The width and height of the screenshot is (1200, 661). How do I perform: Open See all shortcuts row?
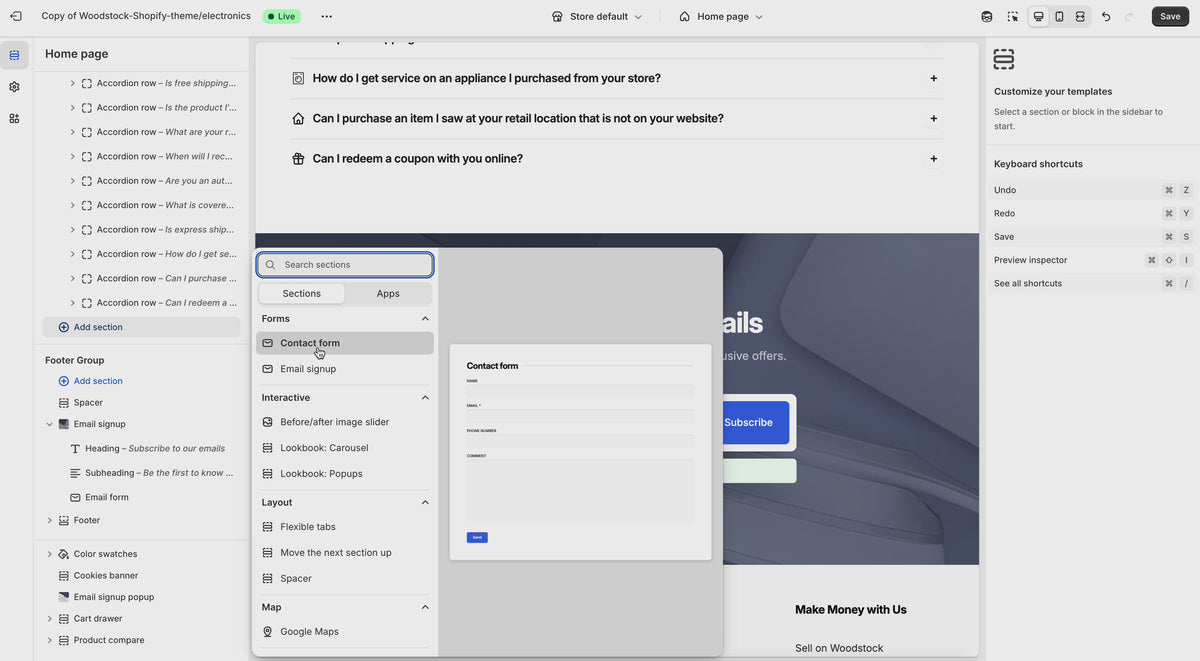[1092, 283]
